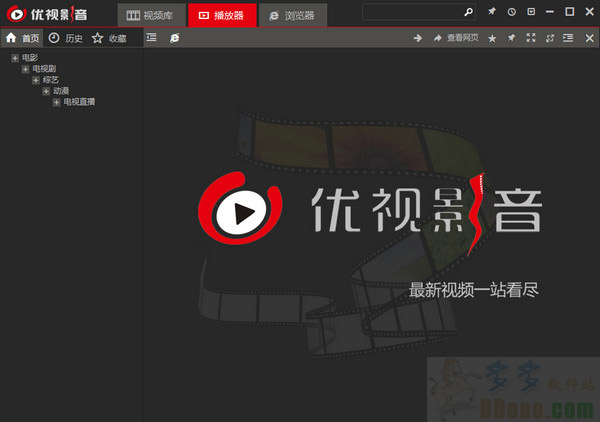Click the 优视影音 logo in title bar

pyautogui.click(x=47, y=15)
